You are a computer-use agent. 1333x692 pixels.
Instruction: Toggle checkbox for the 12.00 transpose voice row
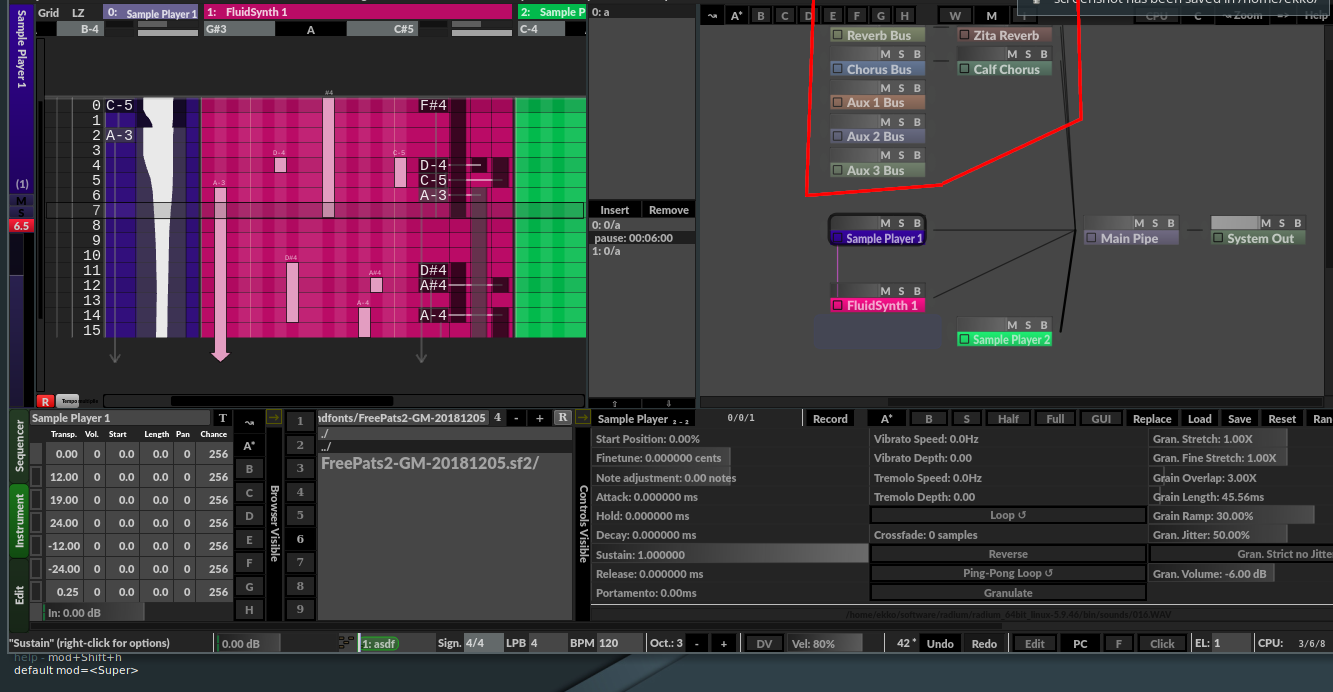(37, 477)
